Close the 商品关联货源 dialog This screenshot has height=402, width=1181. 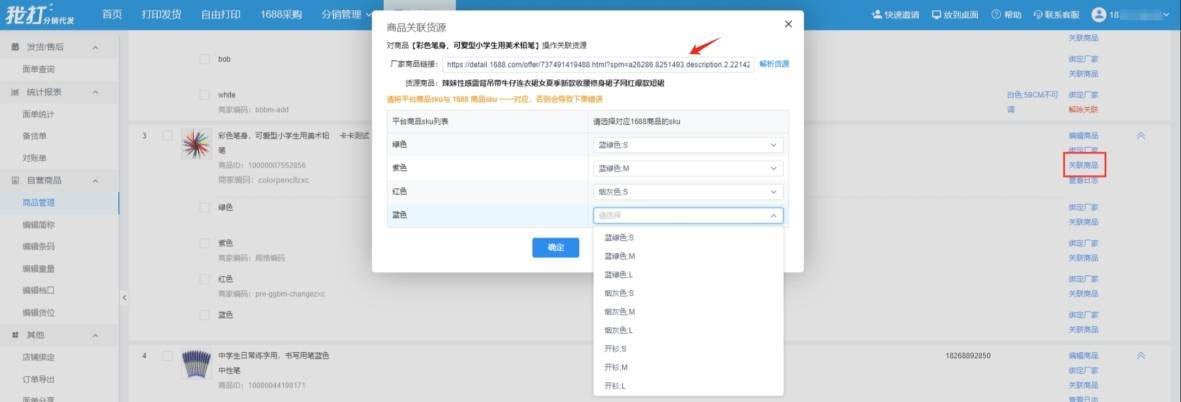pos(787,24)
